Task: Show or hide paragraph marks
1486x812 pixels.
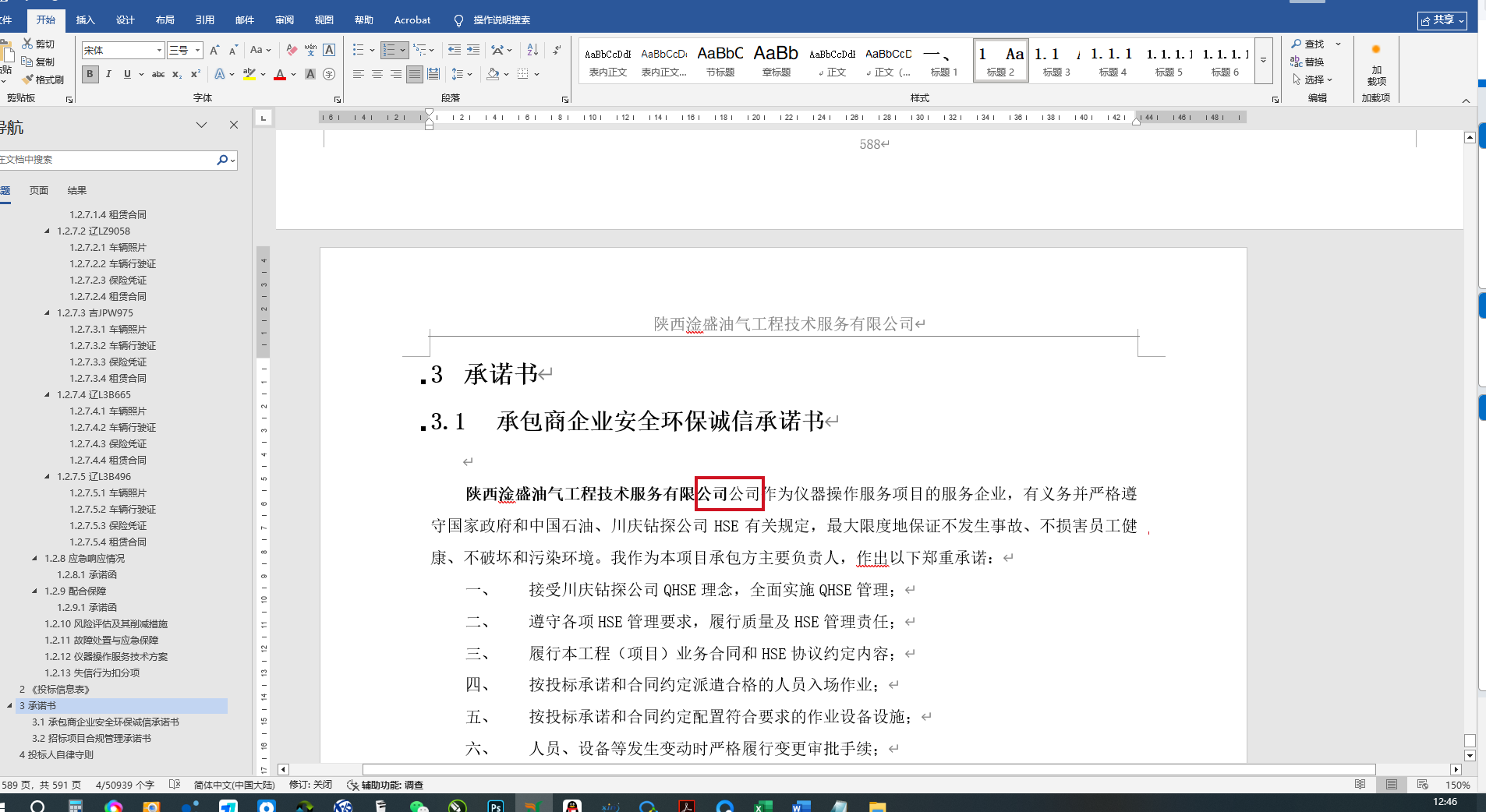Action: 557,50
